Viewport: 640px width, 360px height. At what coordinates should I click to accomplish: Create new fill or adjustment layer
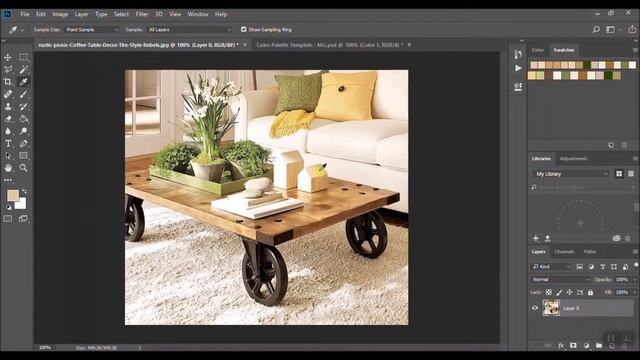coord(587,345)
